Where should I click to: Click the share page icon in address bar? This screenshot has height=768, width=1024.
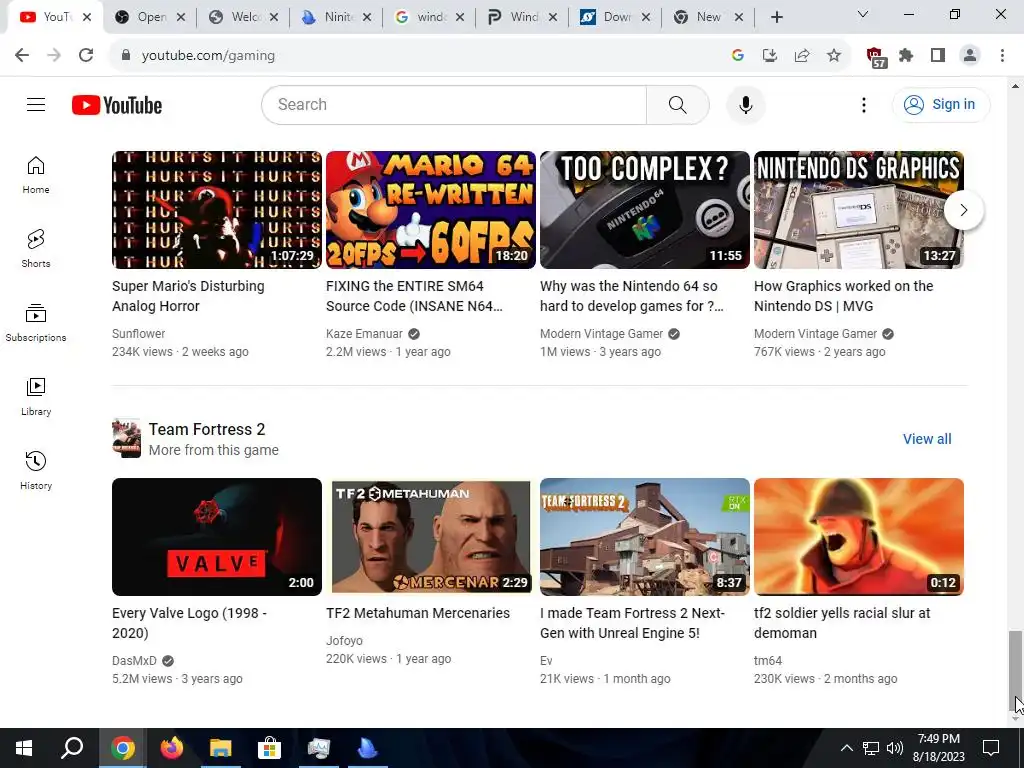(x=802, y=56)
